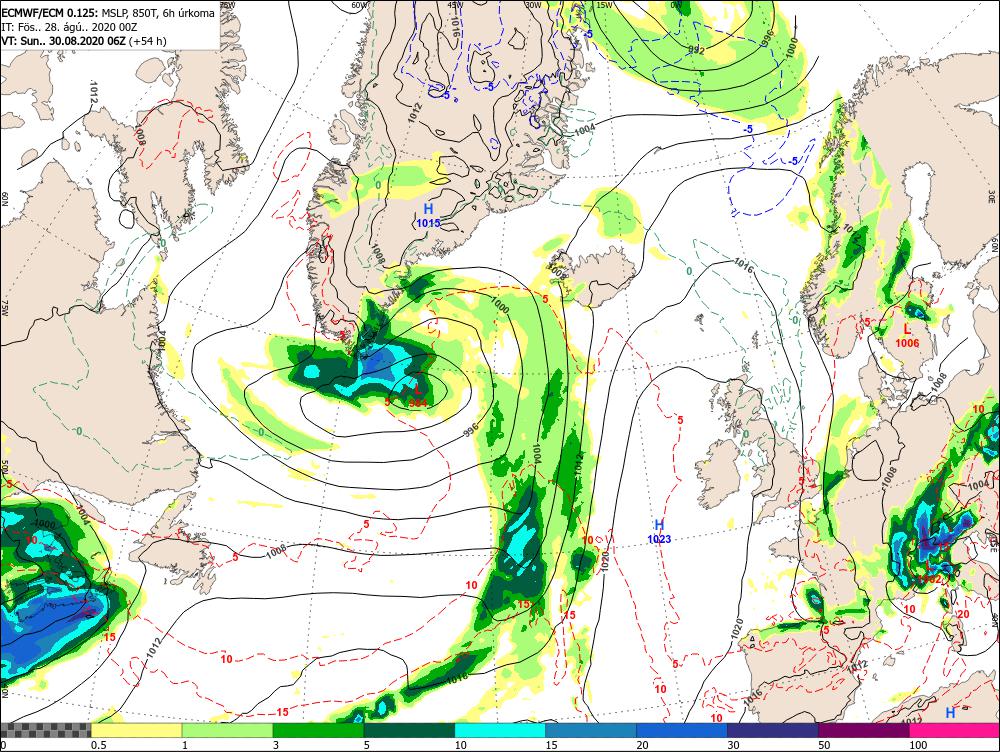Click the '50' value on legend scale

(825, 745)
